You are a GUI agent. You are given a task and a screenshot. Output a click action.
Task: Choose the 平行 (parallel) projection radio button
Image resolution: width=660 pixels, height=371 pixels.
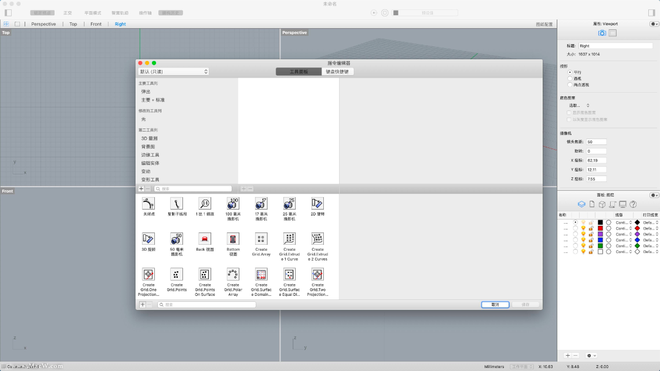coord(570,72)
